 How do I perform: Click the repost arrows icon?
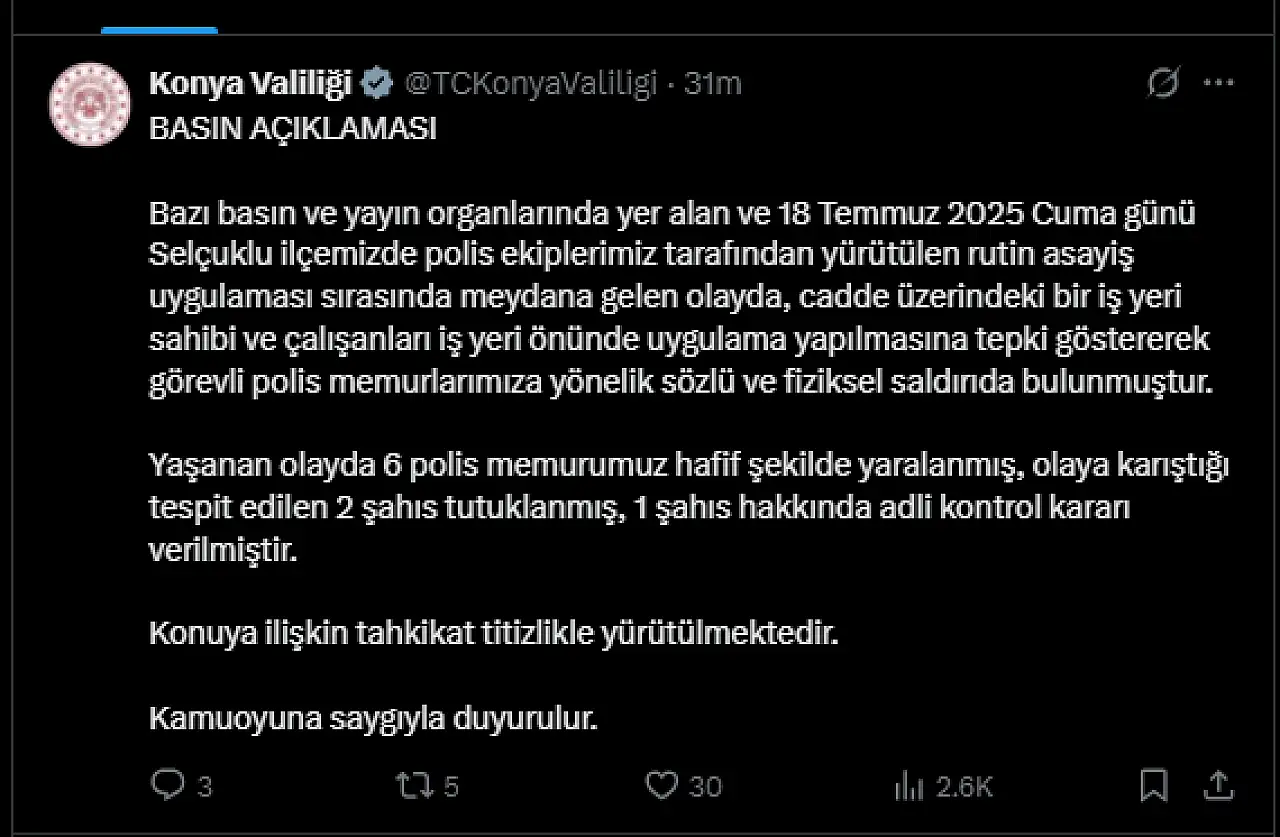[414, 785]
